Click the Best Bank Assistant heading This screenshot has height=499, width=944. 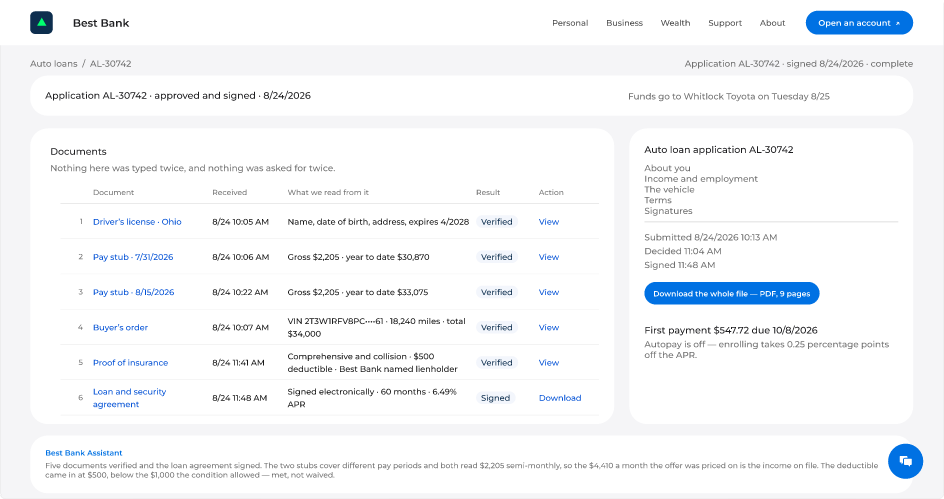point(84,453)
